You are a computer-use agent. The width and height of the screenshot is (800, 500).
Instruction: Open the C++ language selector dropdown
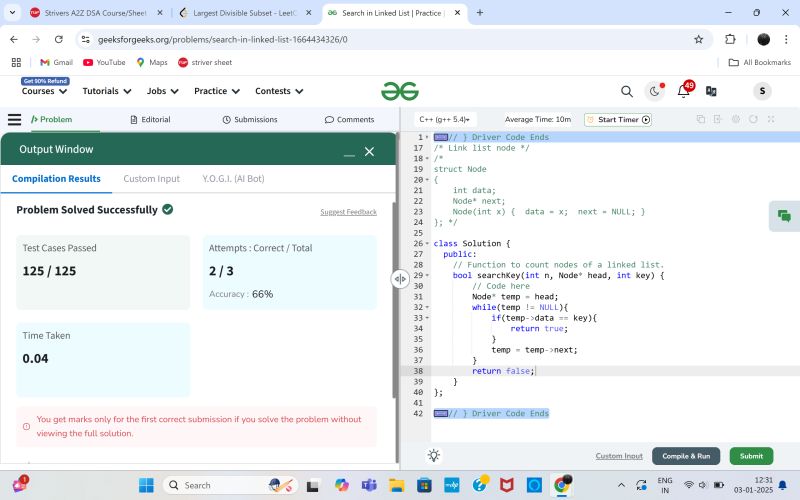pos(446,120)
